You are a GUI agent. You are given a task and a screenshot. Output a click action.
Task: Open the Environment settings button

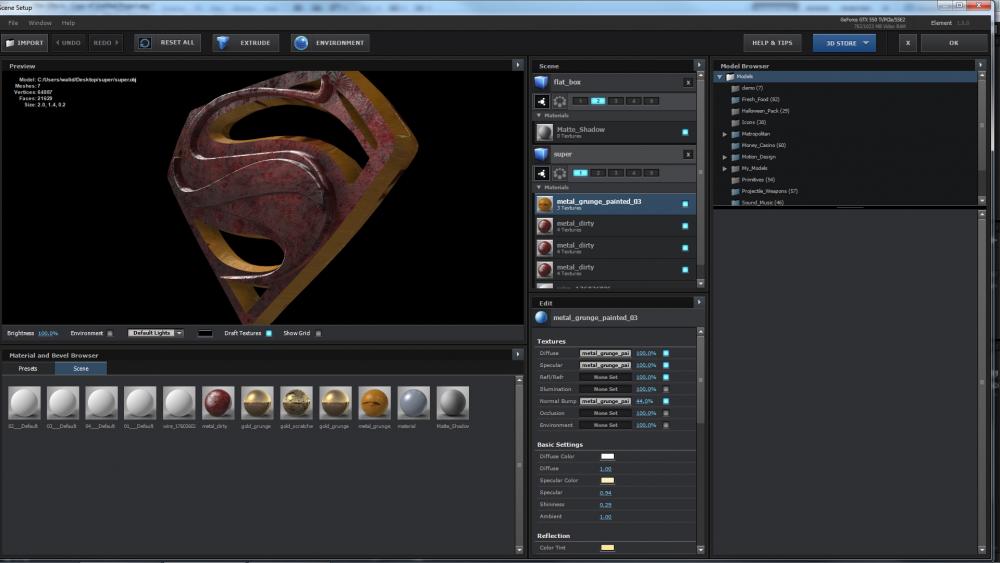point(330,43)
